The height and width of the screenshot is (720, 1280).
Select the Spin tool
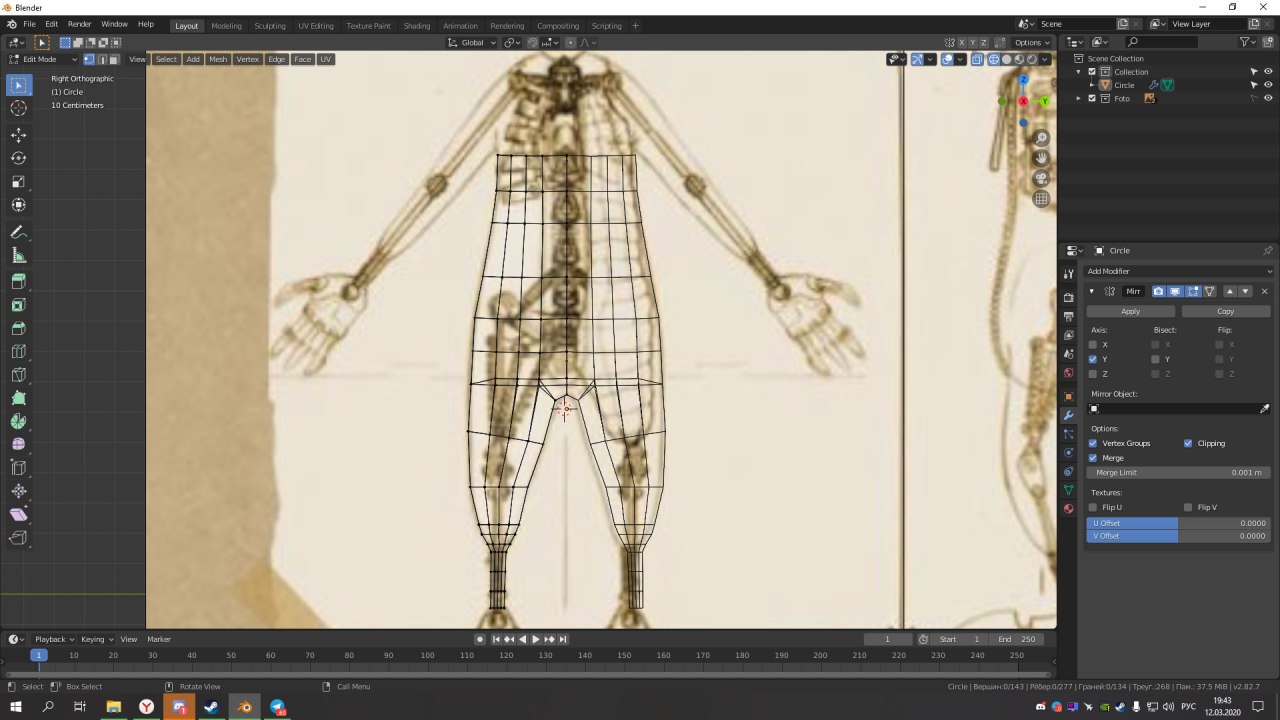18,421
